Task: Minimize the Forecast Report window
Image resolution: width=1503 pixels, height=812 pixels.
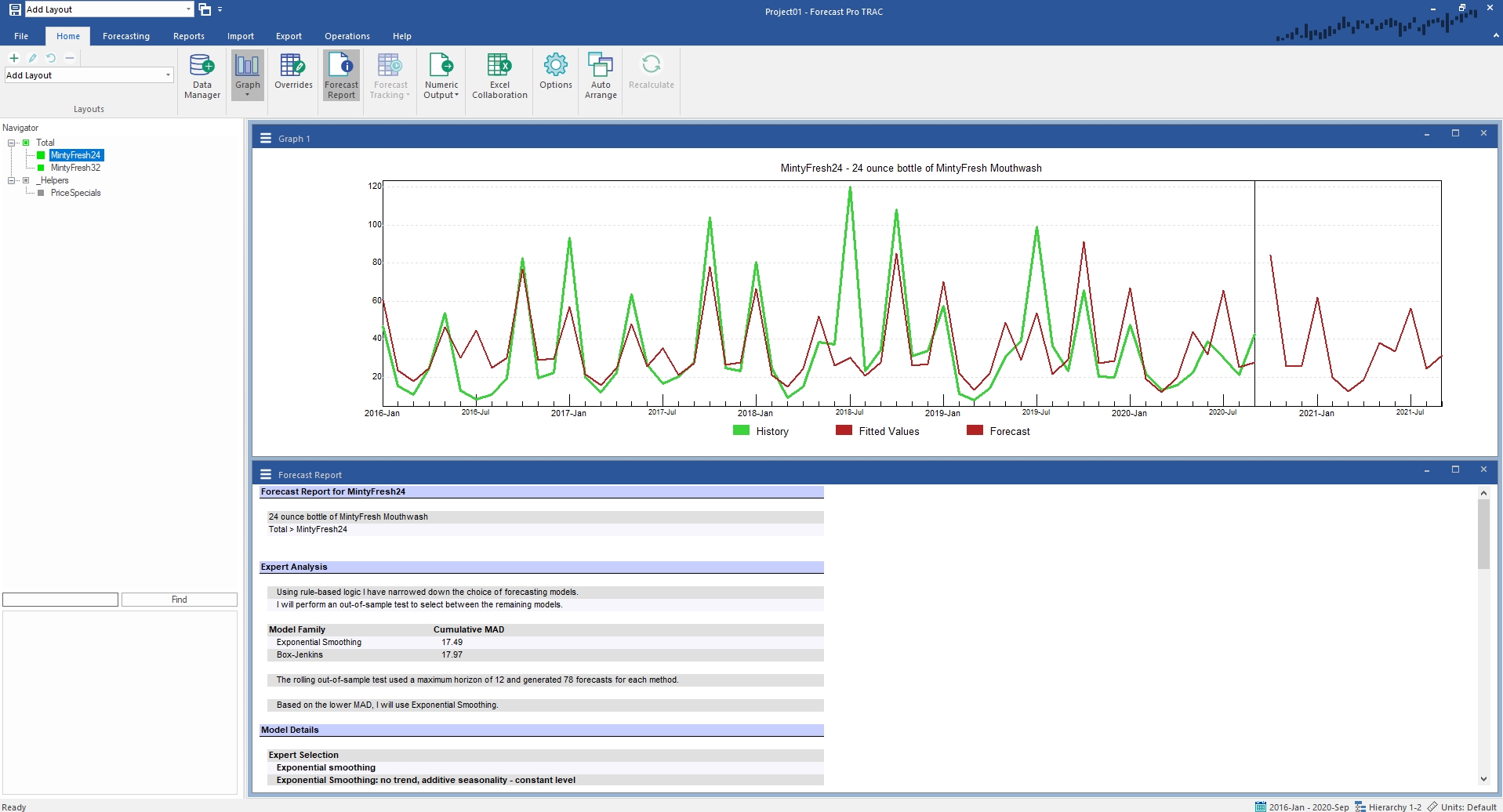Action: pyautogui.click(x=1427, y=470)
